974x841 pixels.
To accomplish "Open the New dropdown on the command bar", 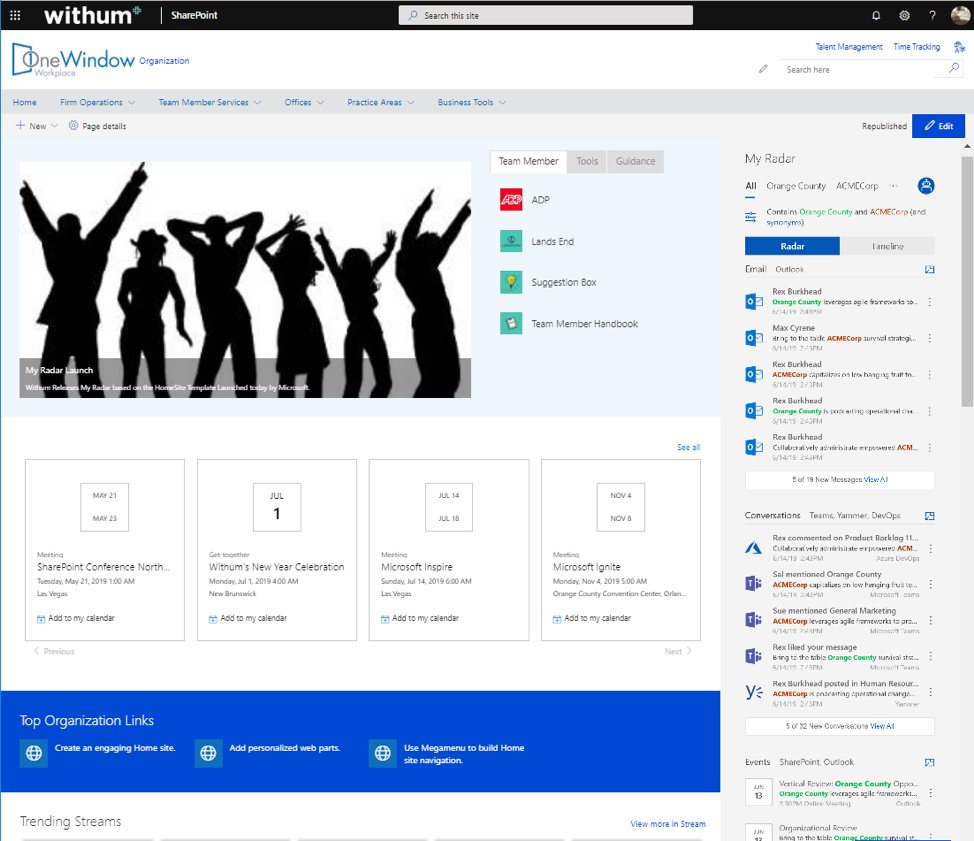I will (x=36, y=126).
